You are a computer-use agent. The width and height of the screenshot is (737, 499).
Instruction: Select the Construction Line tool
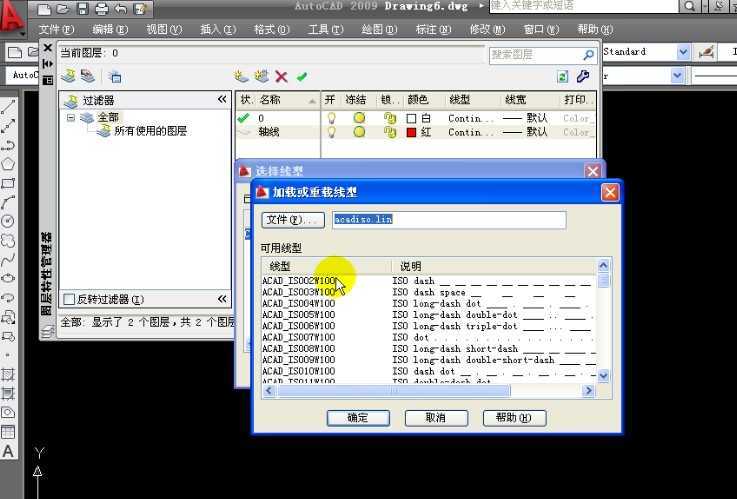(8, 126)
